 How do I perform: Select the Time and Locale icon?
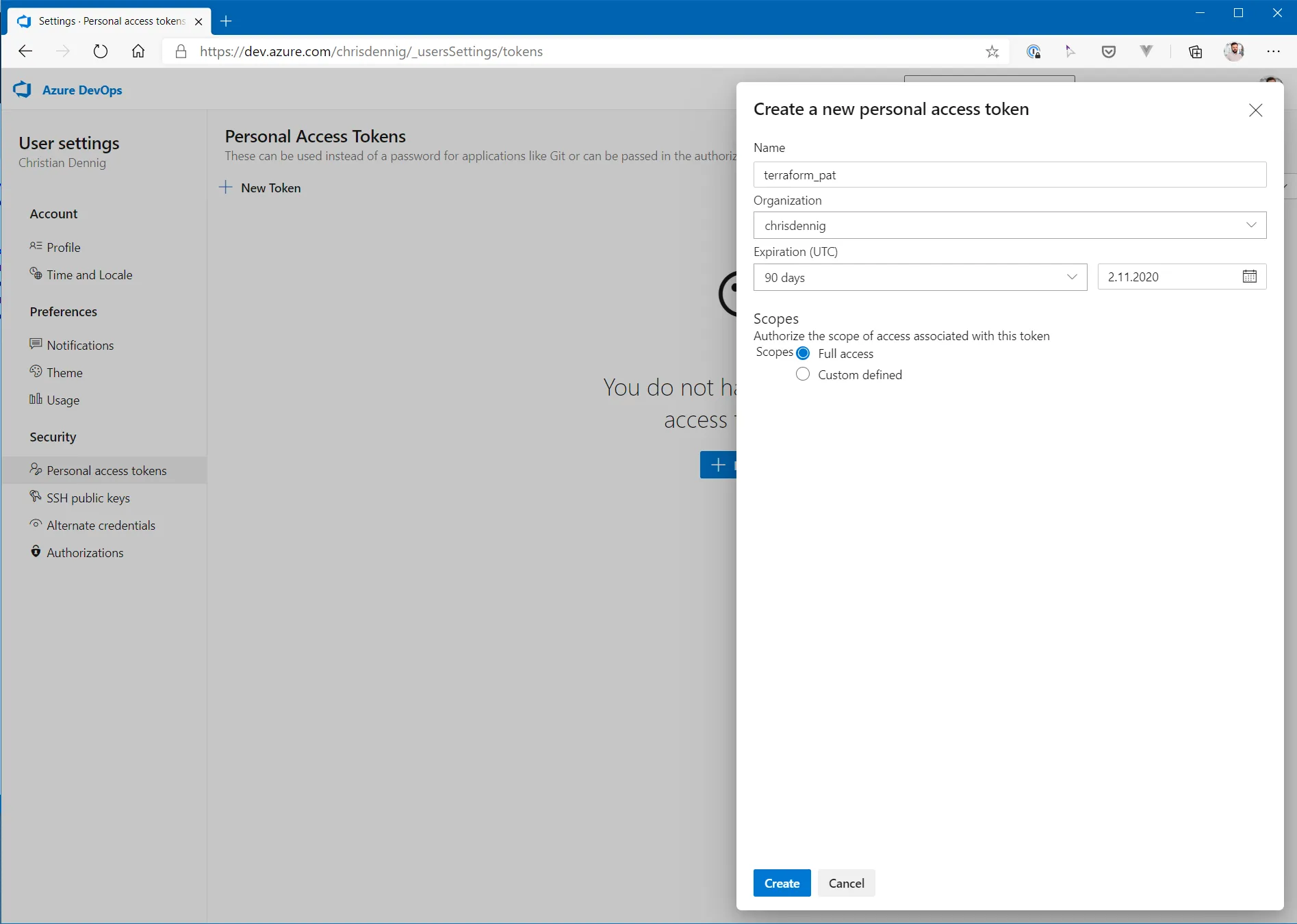tap(36, 274)
